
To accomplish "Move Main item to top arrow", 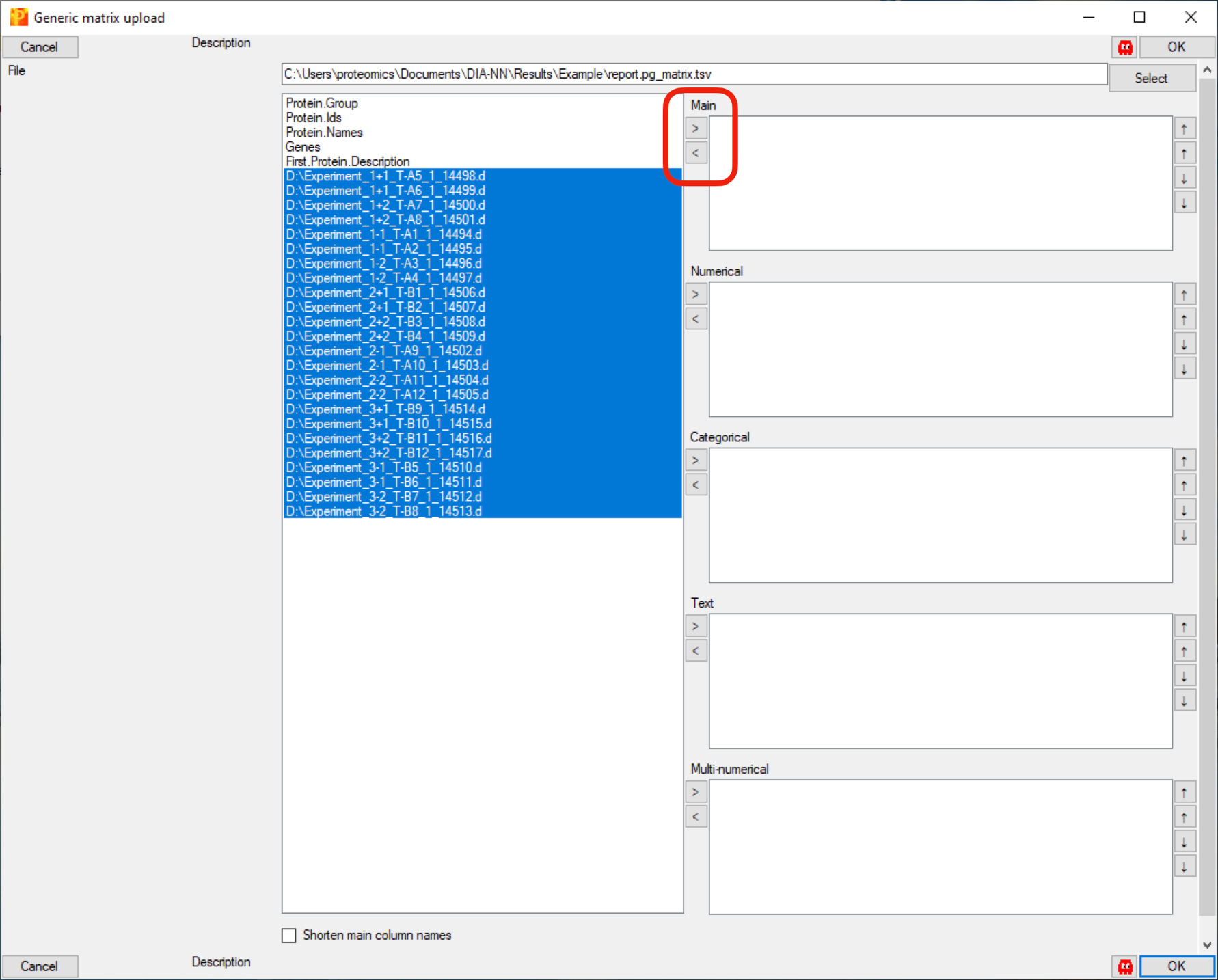I will 1185,128.
